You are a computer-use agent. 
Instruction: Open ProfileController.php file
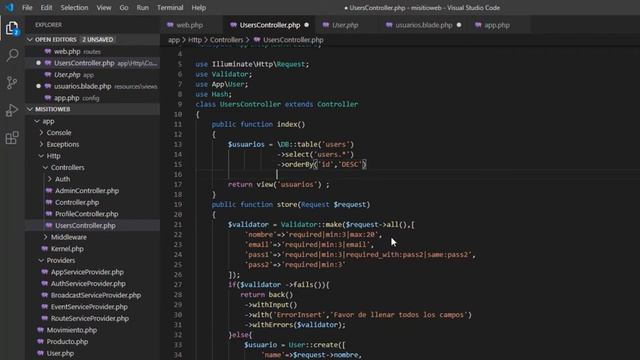point(87,214)
